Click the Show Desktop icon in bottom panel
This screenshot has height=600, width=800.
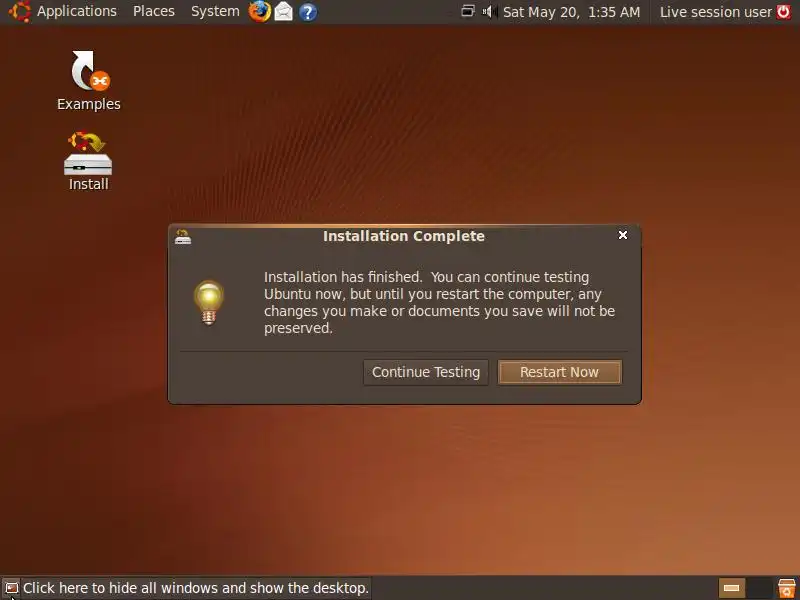(11, 588)
